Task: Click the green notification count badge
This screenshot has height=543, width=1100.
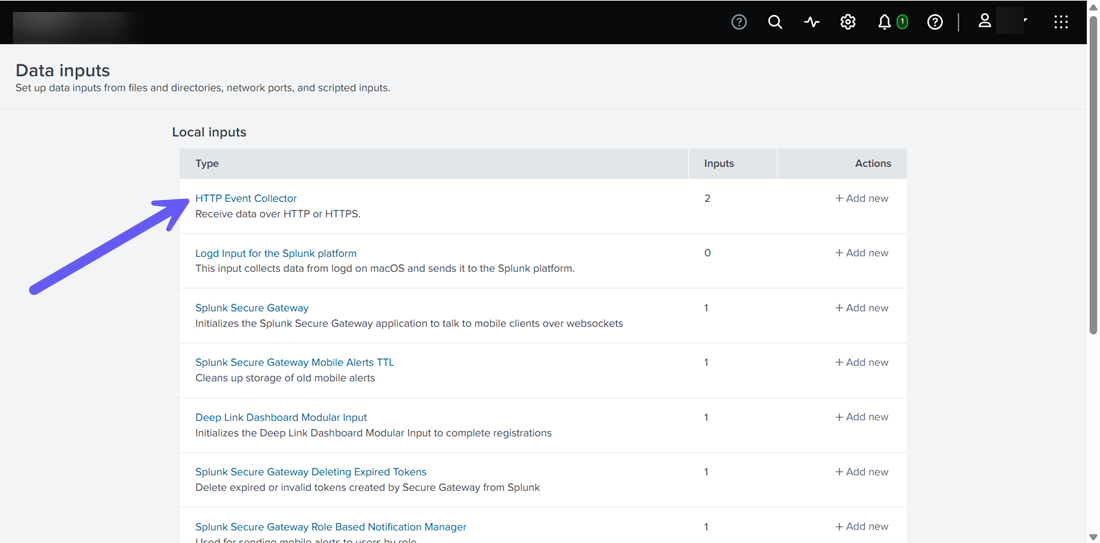Action: [902, 22]
